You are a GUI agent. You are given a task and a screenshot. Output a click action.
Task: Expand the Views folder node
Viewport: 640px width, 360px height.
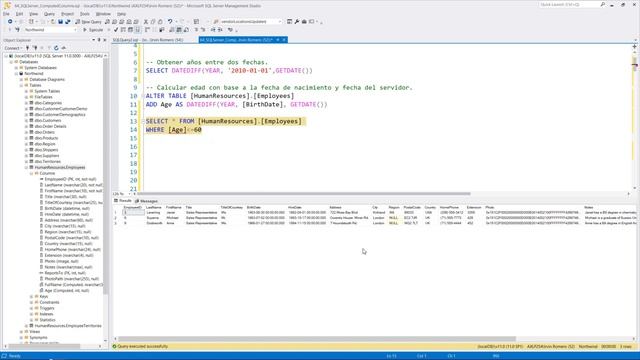(21, 332)
